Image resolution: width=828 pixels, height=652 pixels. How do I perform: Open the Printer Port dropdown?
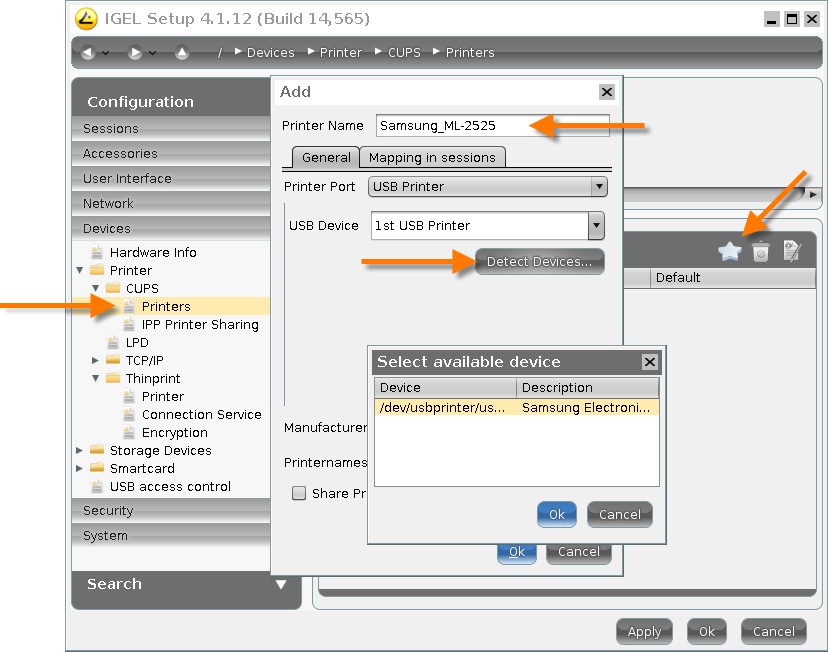(x=599, y=186)
